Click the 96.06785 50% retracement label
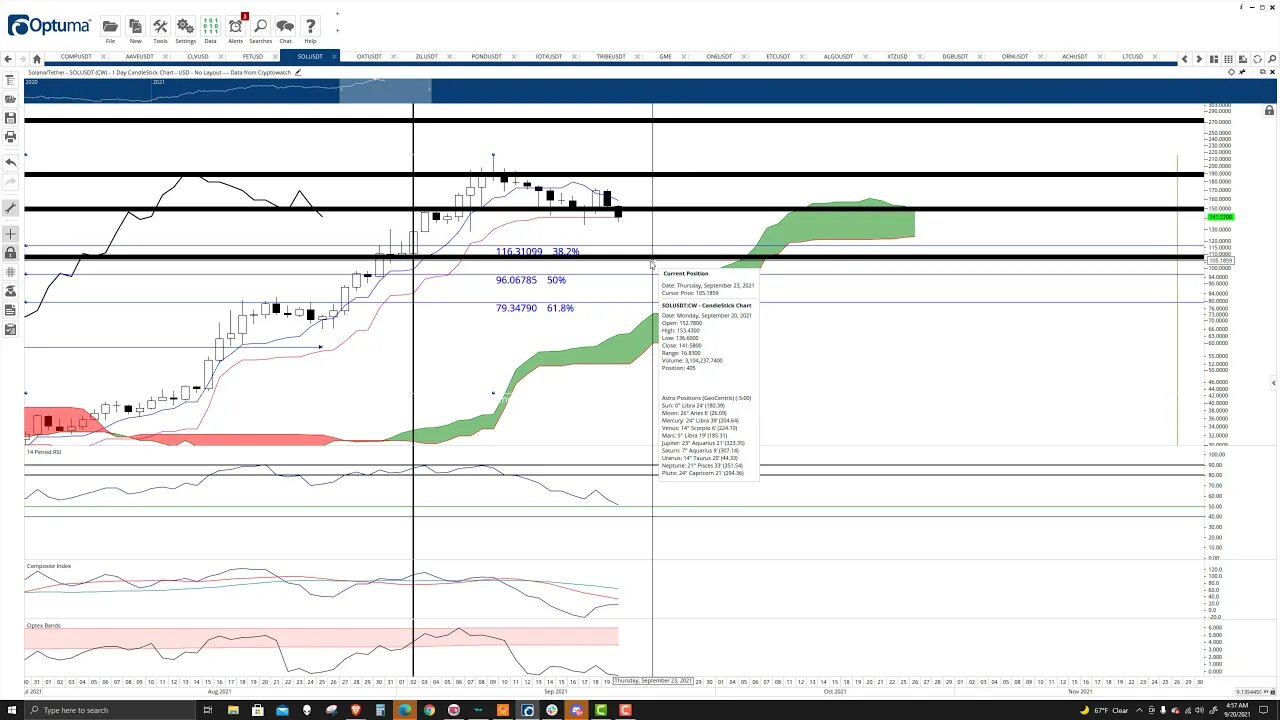The image size is (1280, 720). click(530, 280)
